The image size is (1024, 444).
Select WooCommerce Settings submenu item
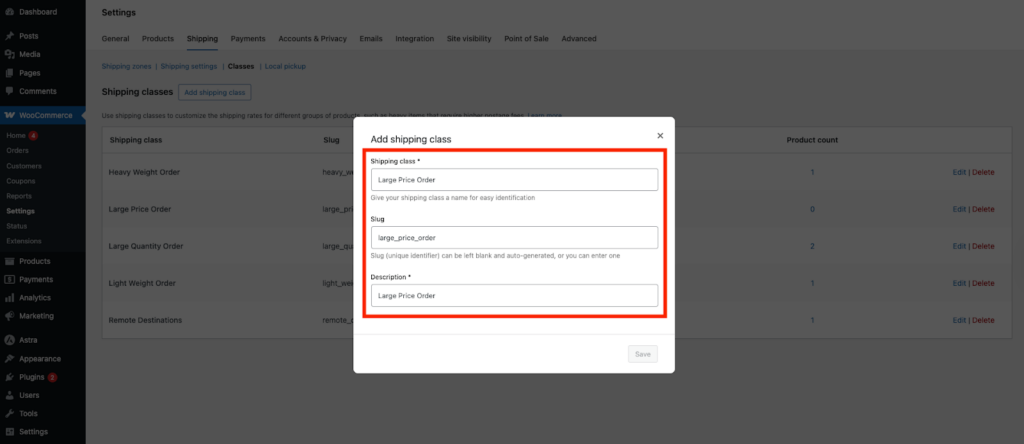coord(21,211)
